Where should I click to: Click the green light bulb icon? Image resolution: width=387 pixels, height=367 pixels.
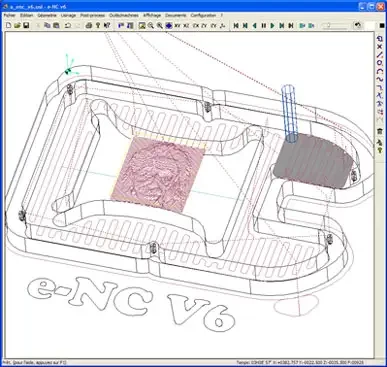[x=380, y=149]
